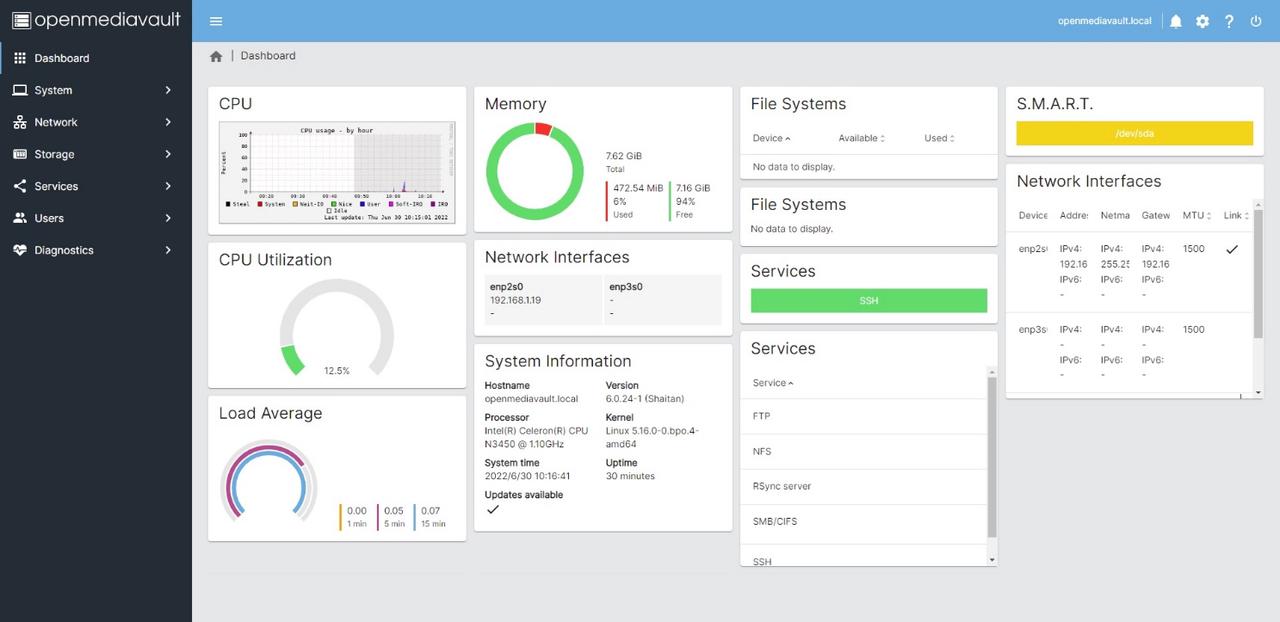Click the green SSH status button

tap(868, 299)
